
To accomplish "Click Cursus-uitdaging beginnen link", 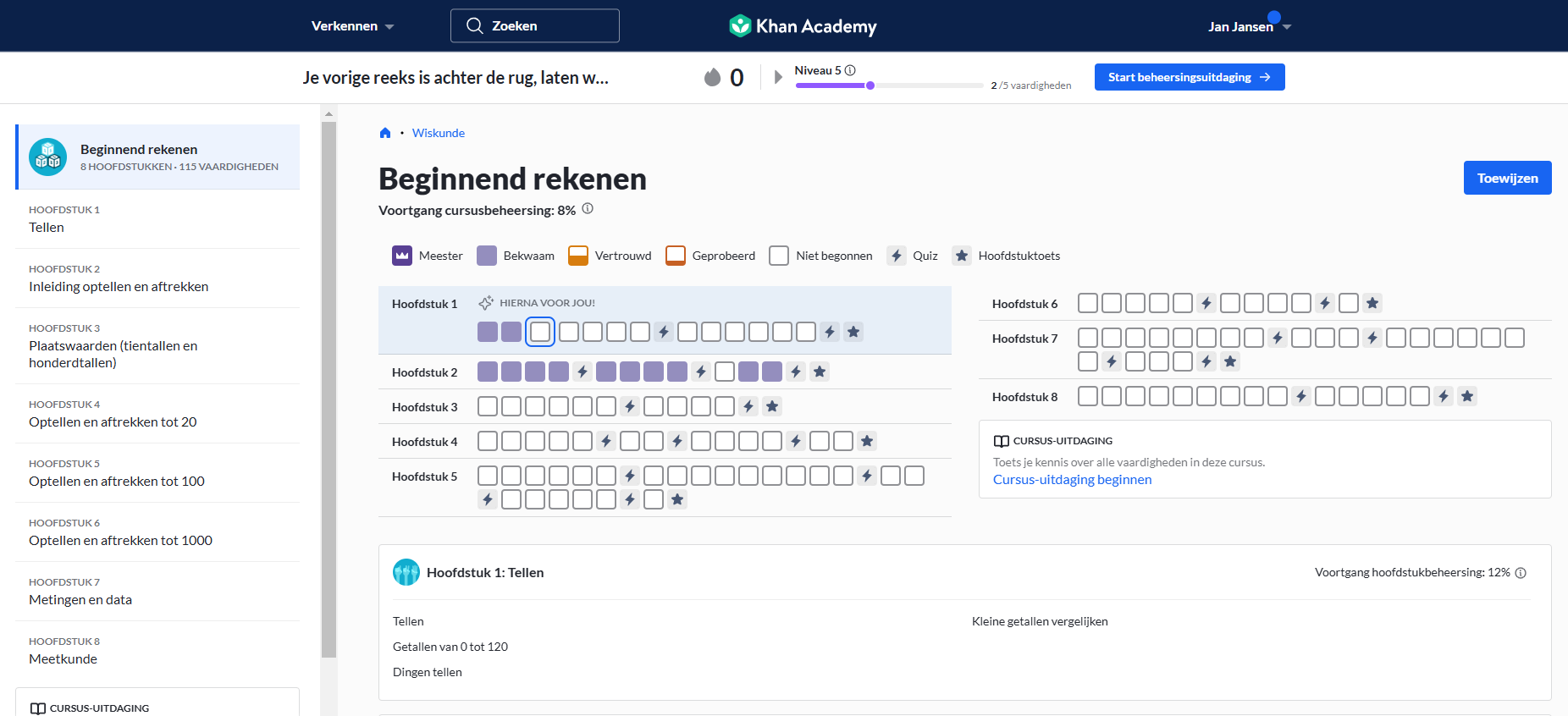I will pyautogui.click(x=1072, y=479).
